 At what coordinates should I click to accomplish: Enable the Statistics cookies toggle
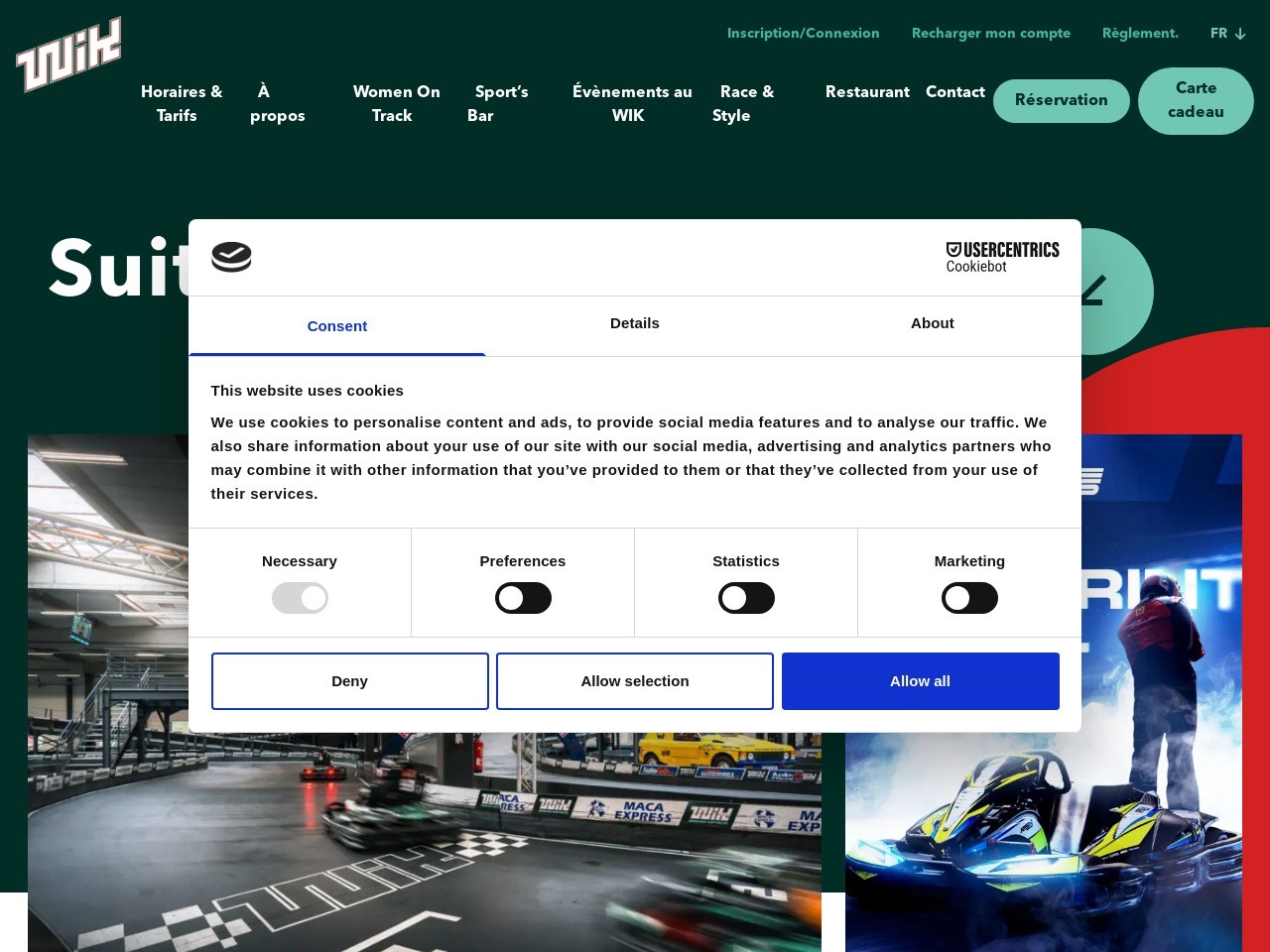[x=746, y=598]
